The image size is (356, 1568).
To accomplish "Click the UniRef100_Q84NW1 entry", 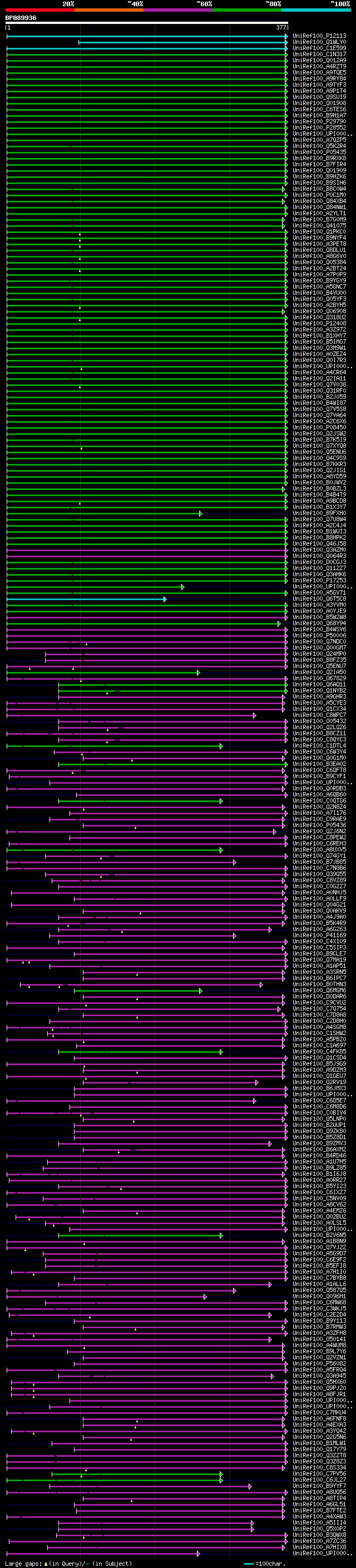I will tap(319, 207).
